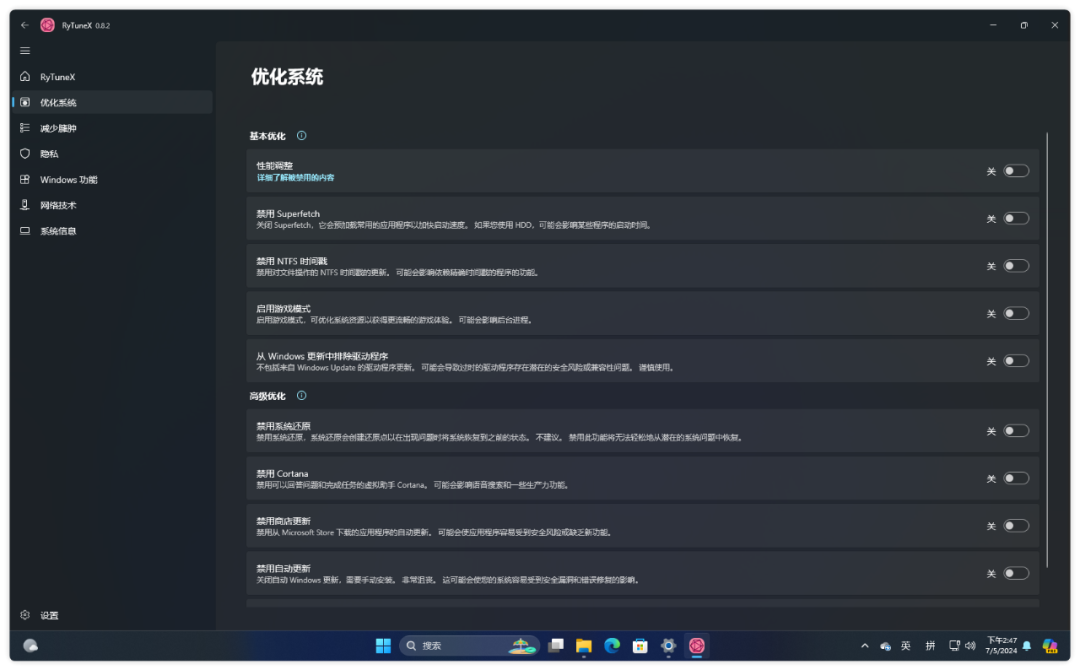Click the 拼 IME mode indicator
The width and height of the screenshot is (1080, 670).
(x=931, y=646)
